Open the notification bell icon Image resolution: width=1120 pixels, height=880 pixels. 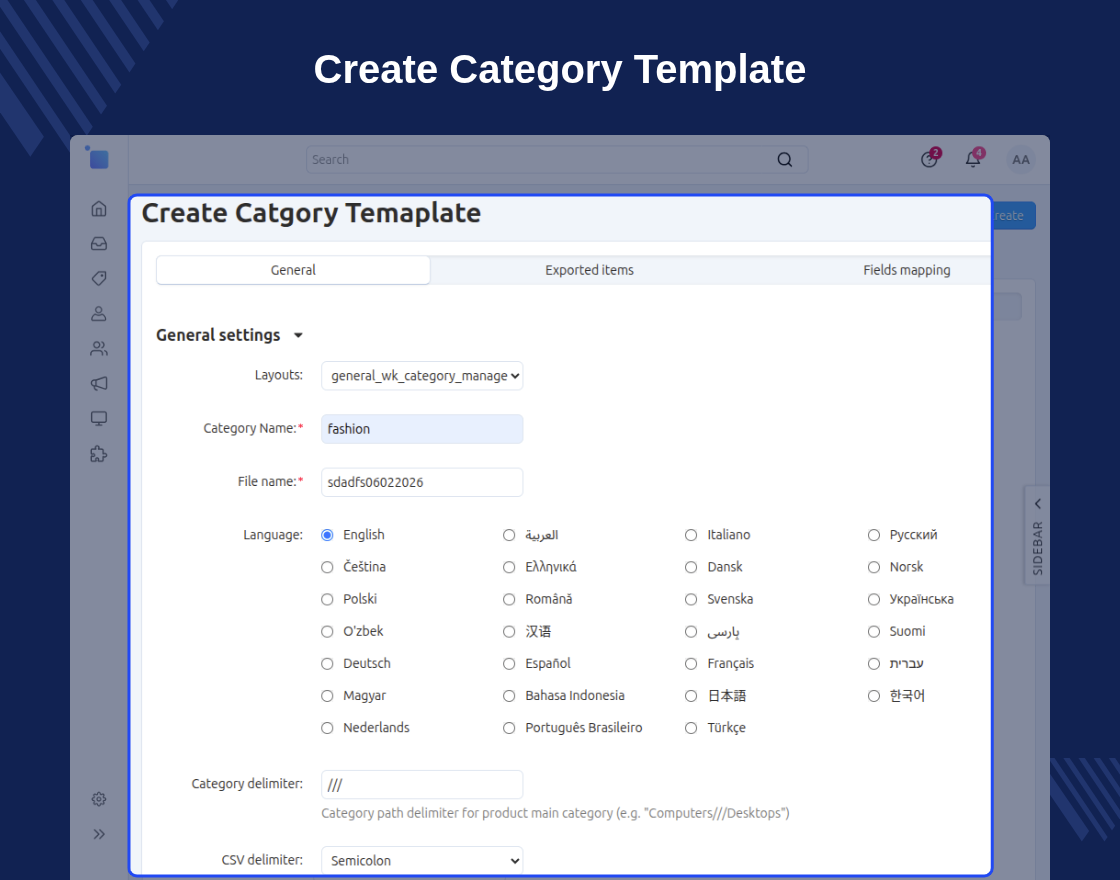[x=973, y=159]
